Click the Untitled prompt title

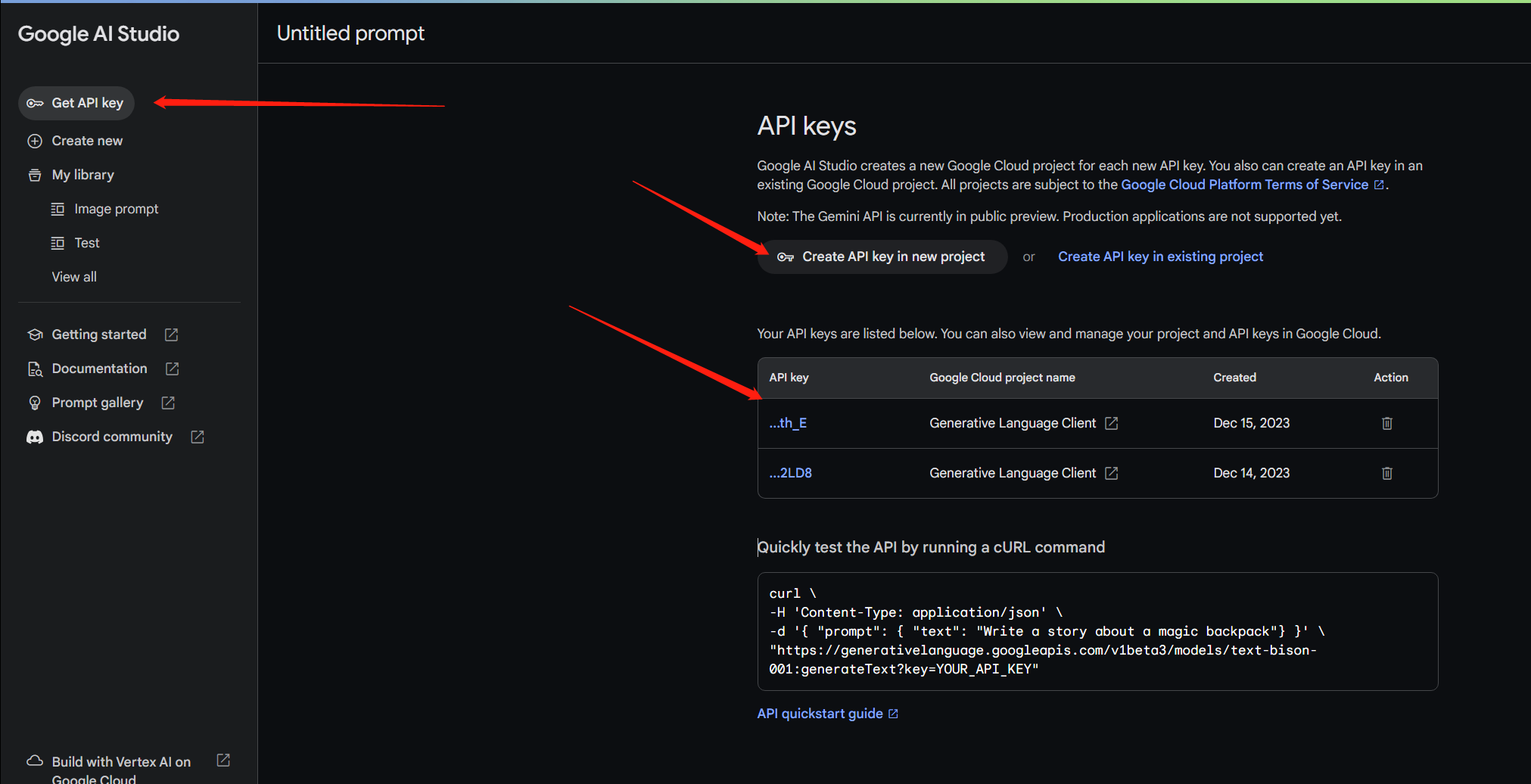(350, 33)
